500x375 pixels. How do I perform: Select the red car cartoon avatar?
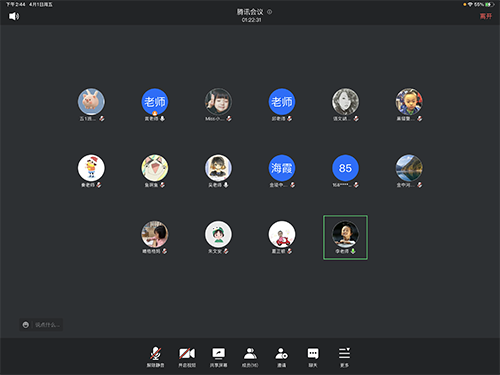(x=282, y=234)
